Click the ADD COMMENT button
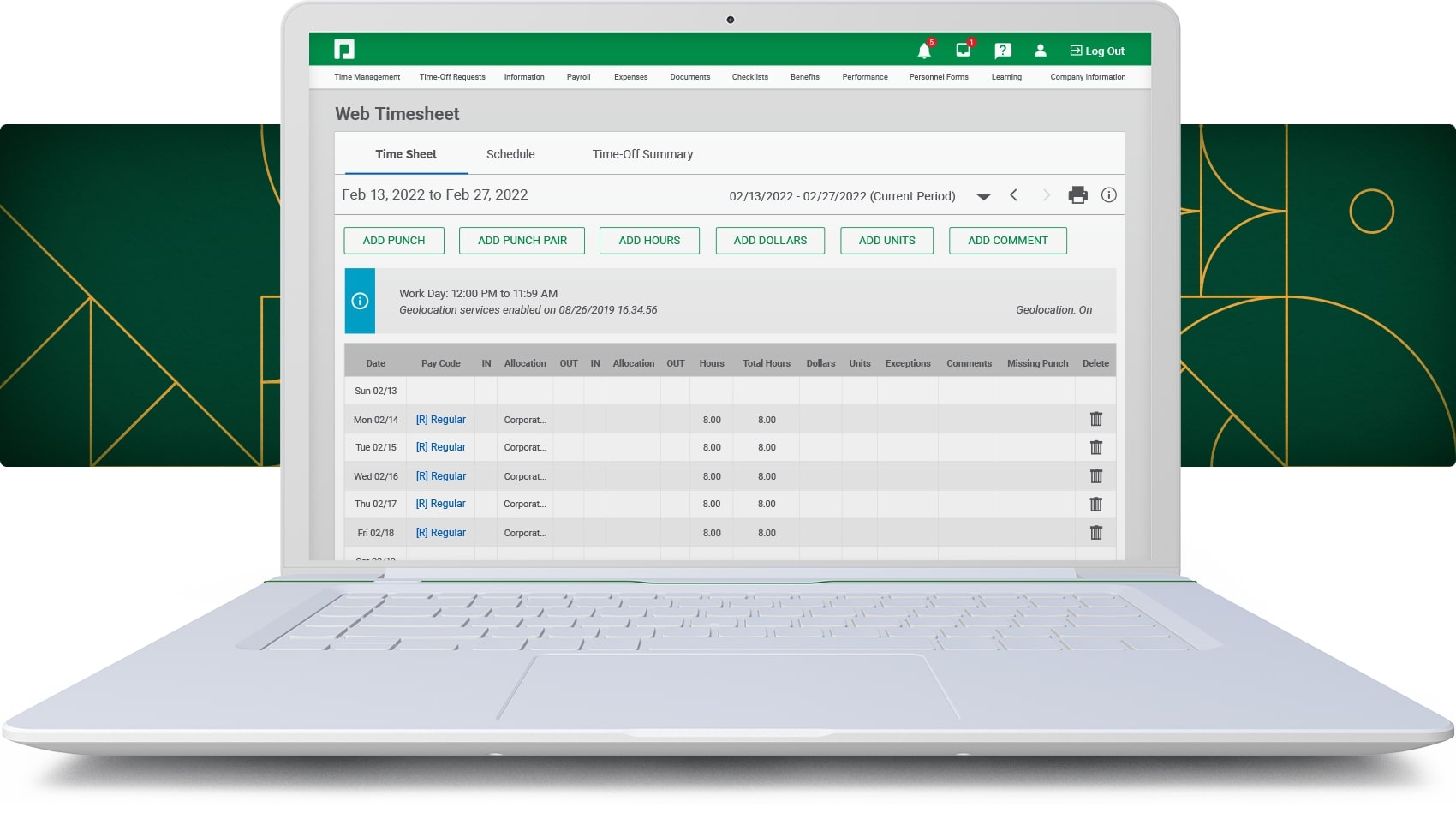1456x819 pixels. click(x=1007, y=241)
